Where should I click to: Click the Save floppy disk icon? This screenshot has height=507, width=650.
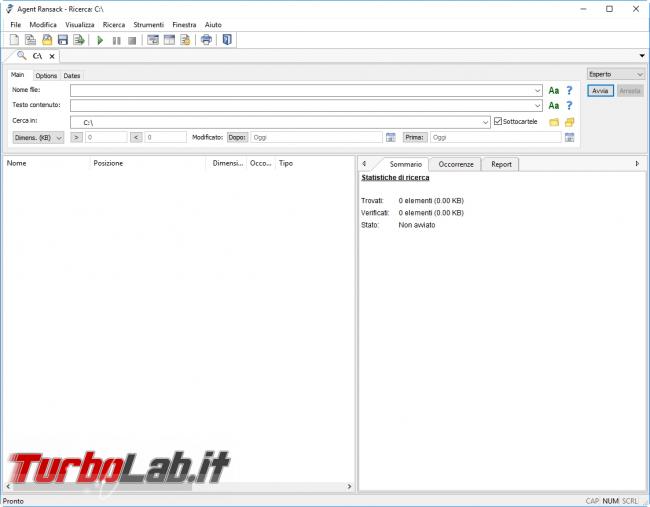pyautogui.click(x=63, y=40)
